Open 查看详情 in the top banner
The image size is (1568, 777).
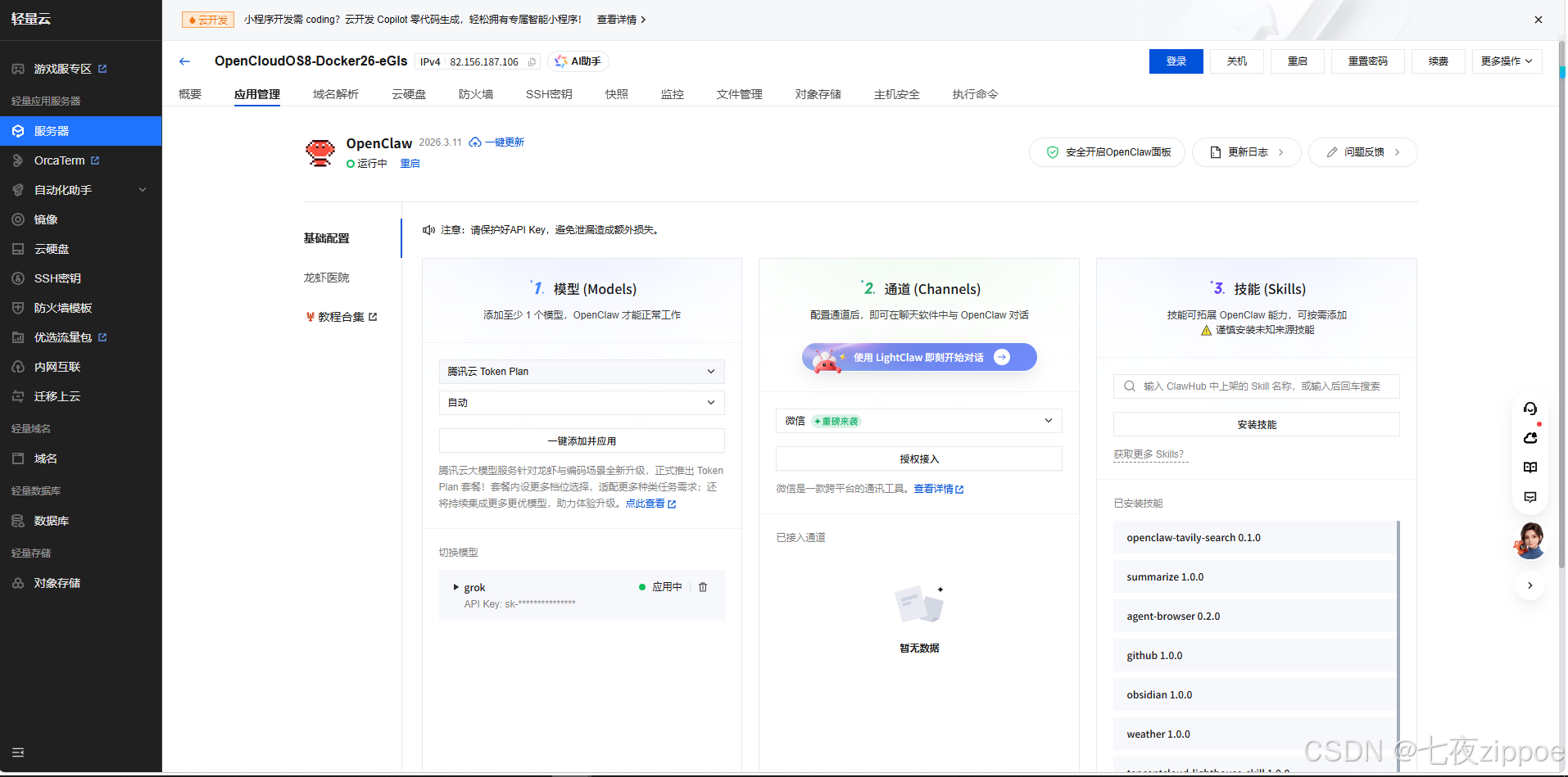pyautogui.click(x=621, y=20)
